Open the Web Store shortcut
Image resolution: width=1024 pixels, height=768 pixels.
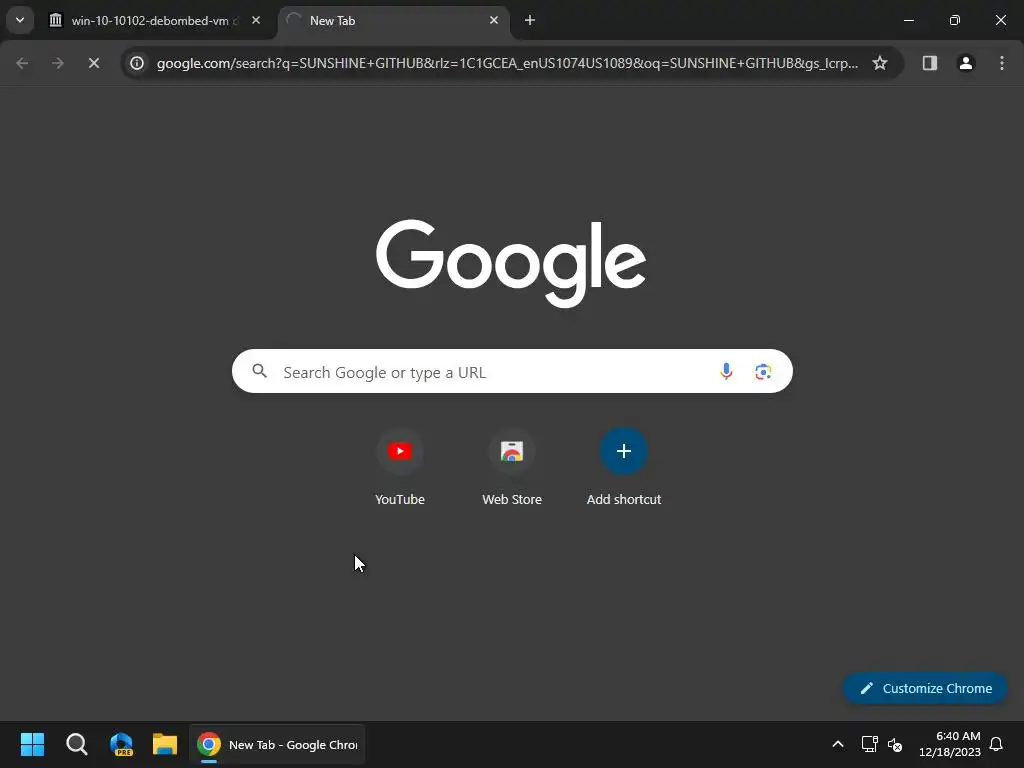(x=512, y=467)
